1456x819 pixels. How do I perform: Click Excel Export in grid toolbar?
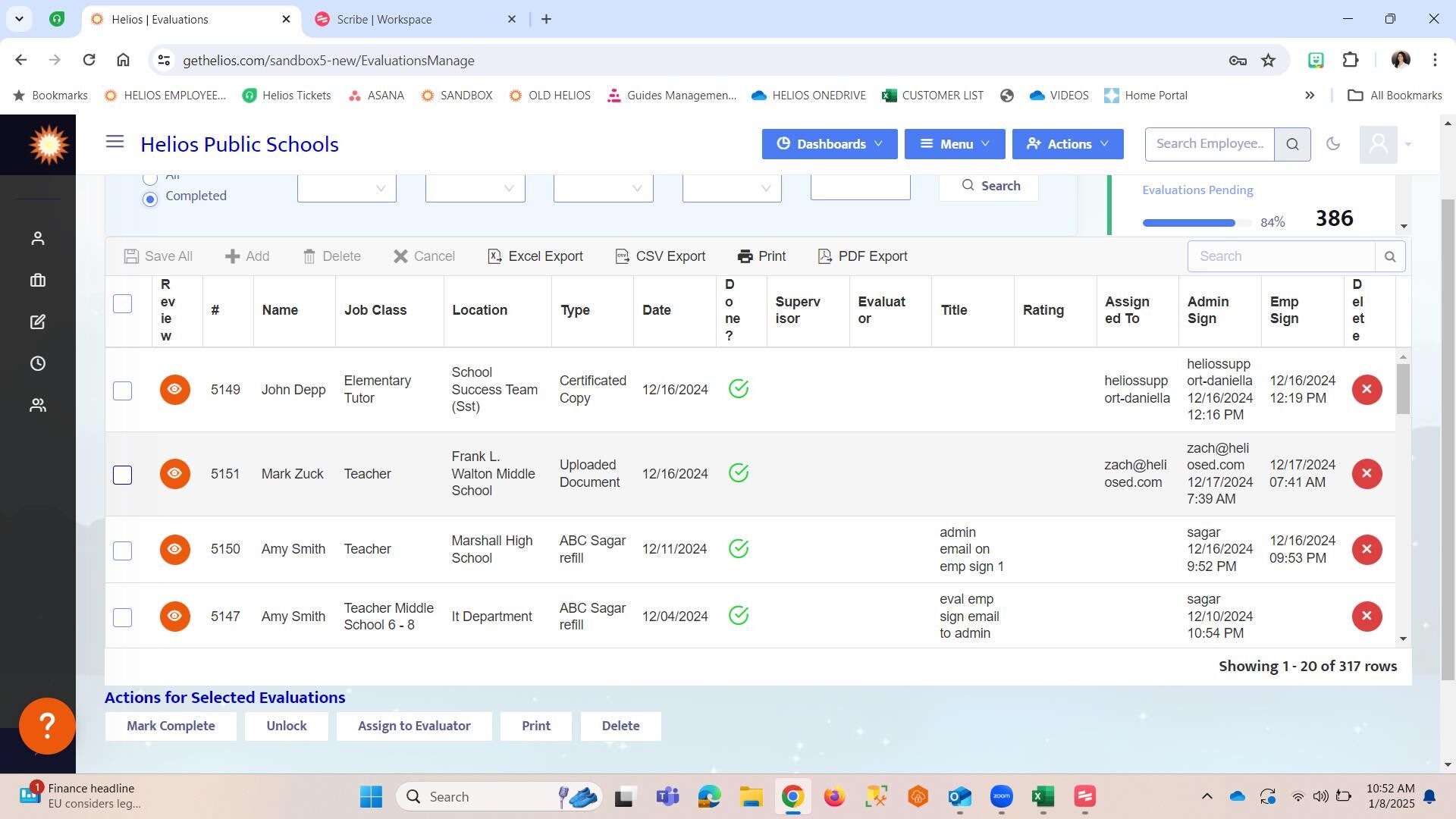click(535, 256)
